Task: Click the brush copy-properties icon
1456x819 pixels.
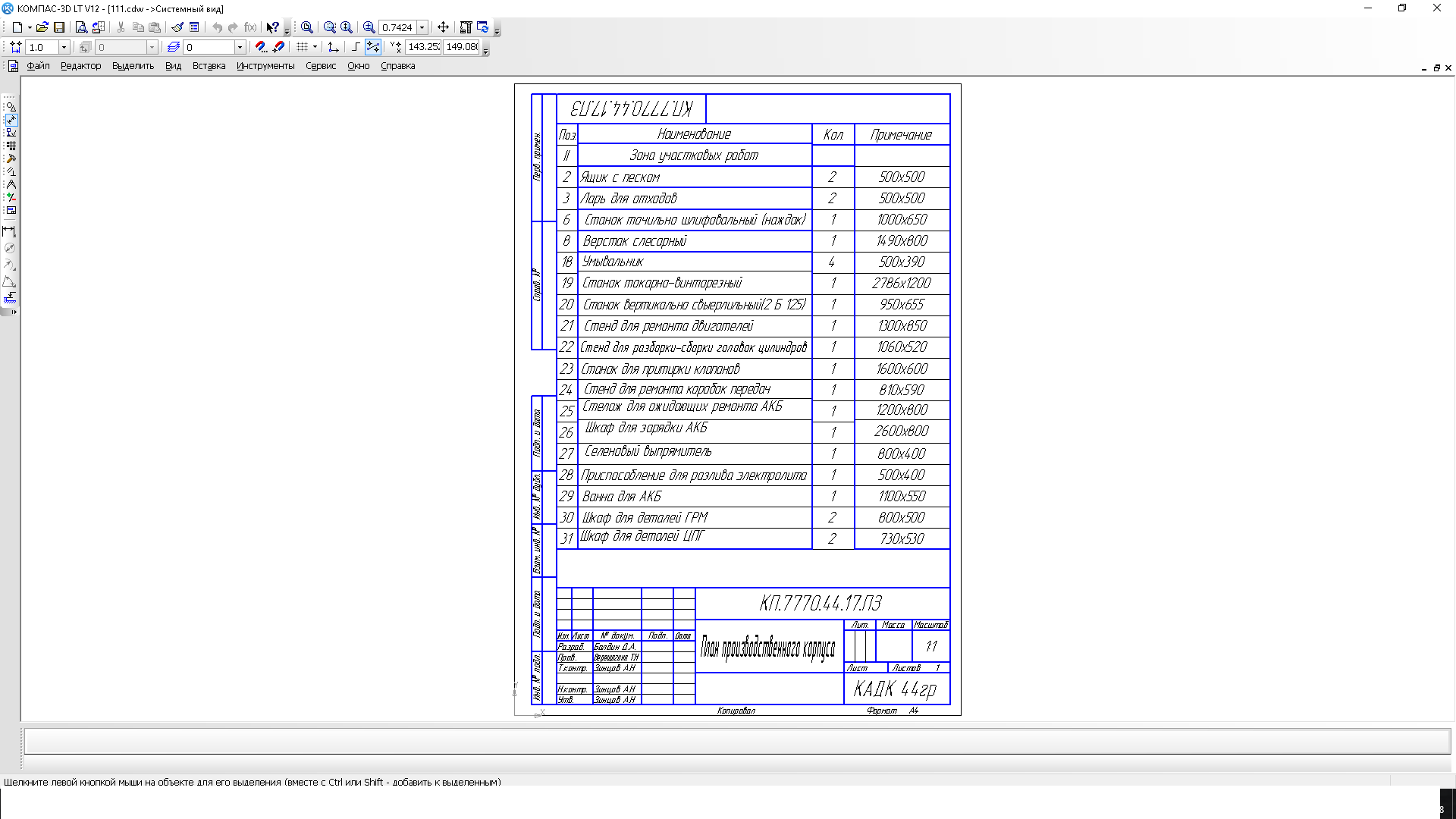Action: click(x=177, y=27)
